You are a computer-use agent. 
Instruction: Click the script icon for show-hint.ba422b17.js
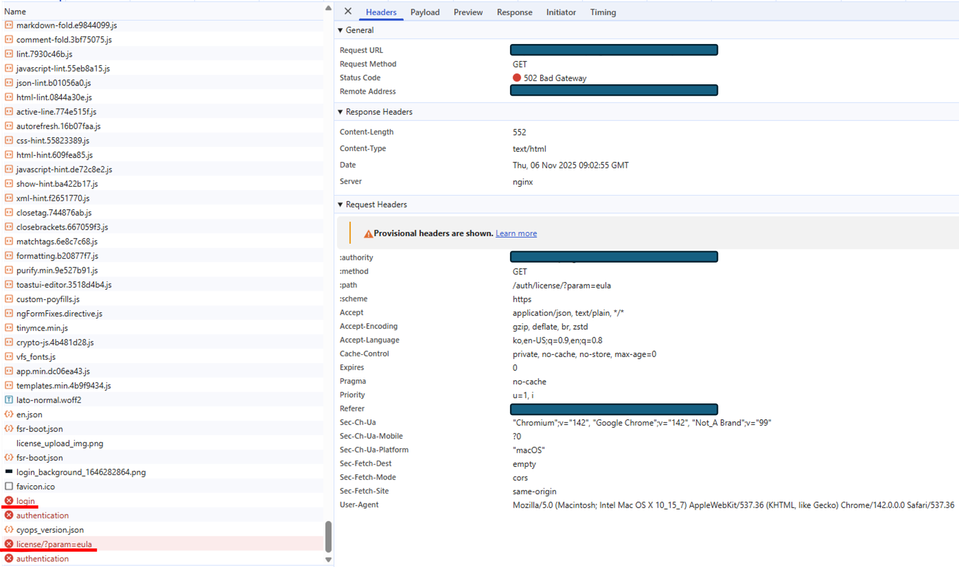tap(9, 183)
